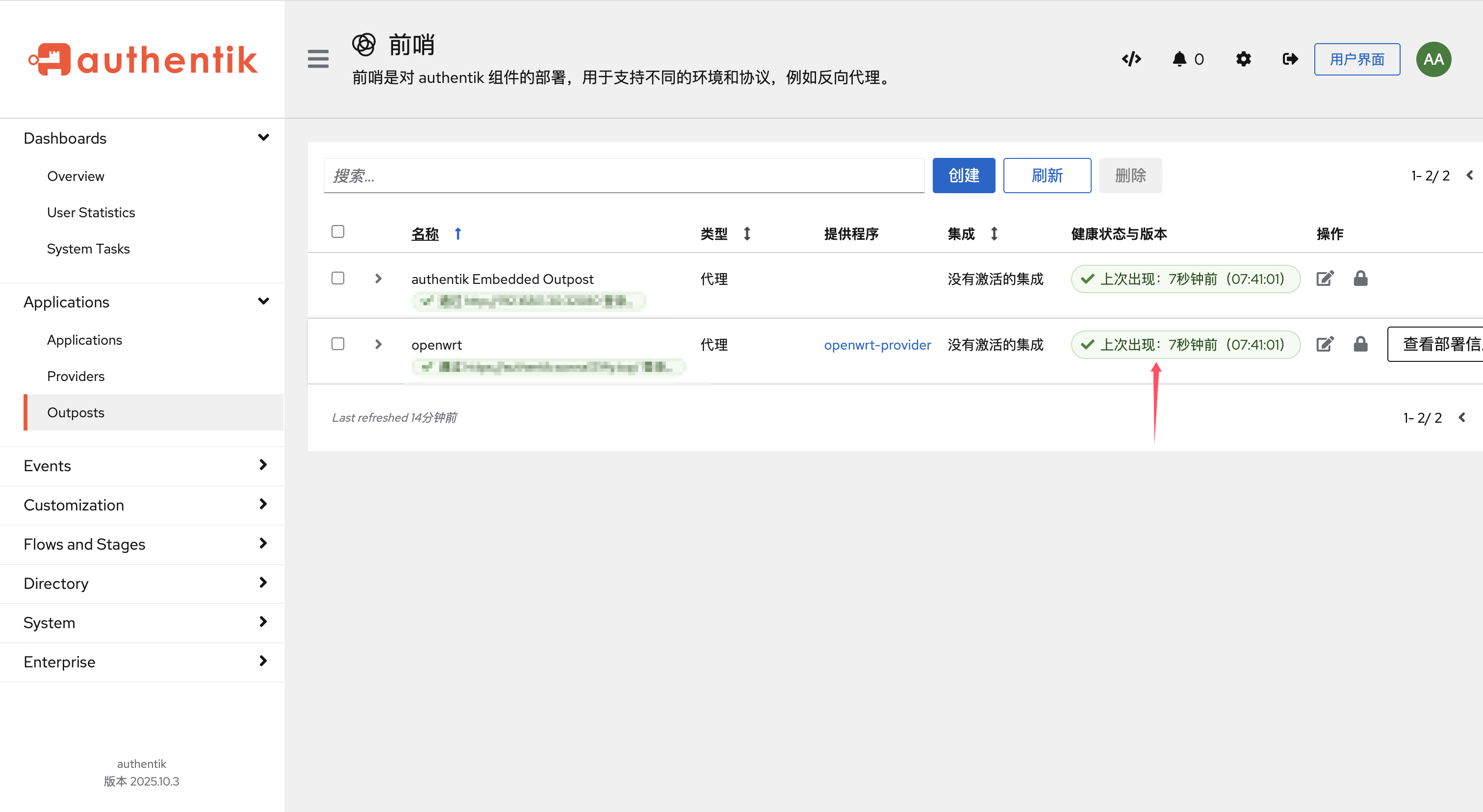1483x812 pixels.
Task: Toggle the hamburger sidebar menu
Action: coord(318,59)
